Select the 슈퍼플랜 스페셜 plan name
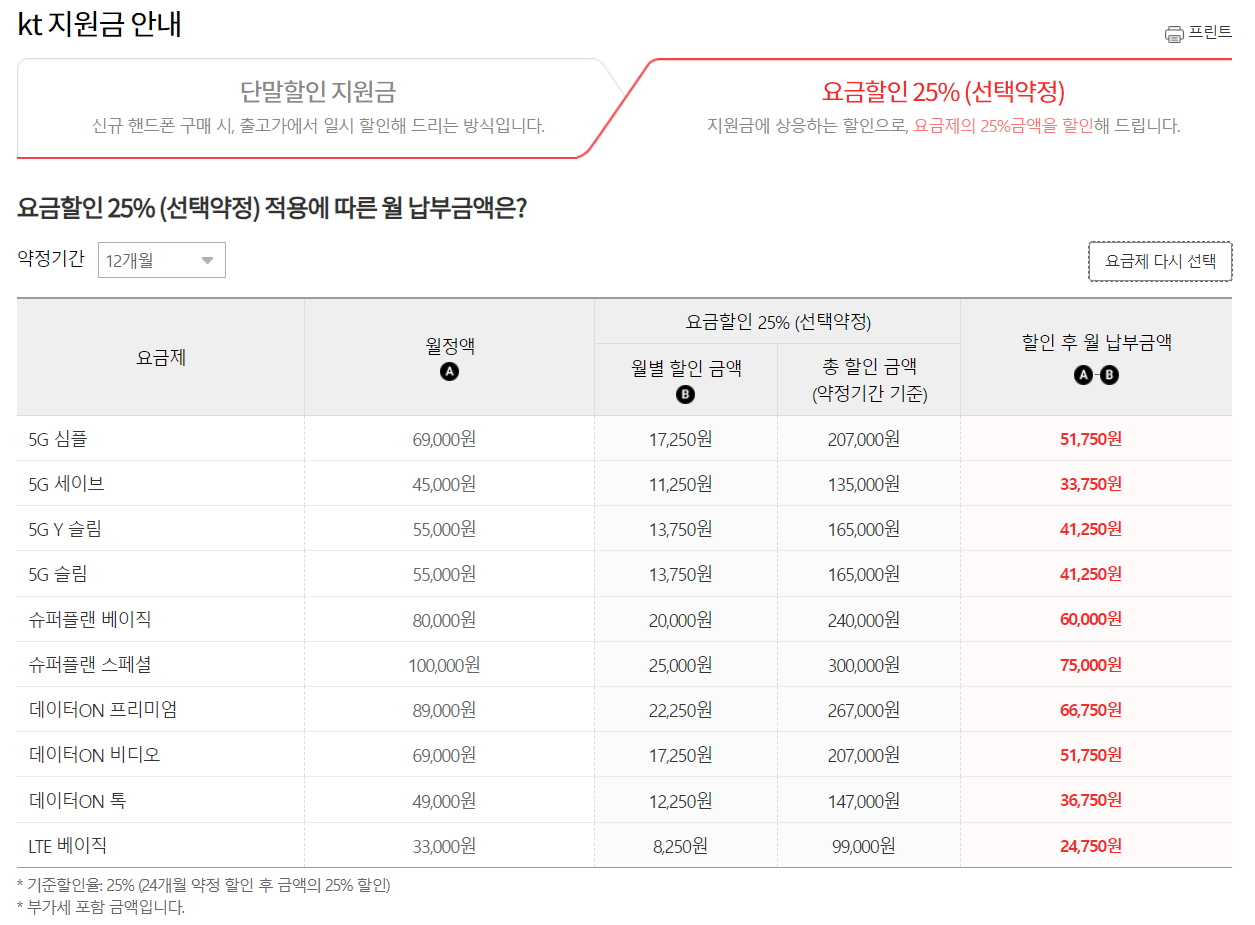 click(x=90, y=664)
